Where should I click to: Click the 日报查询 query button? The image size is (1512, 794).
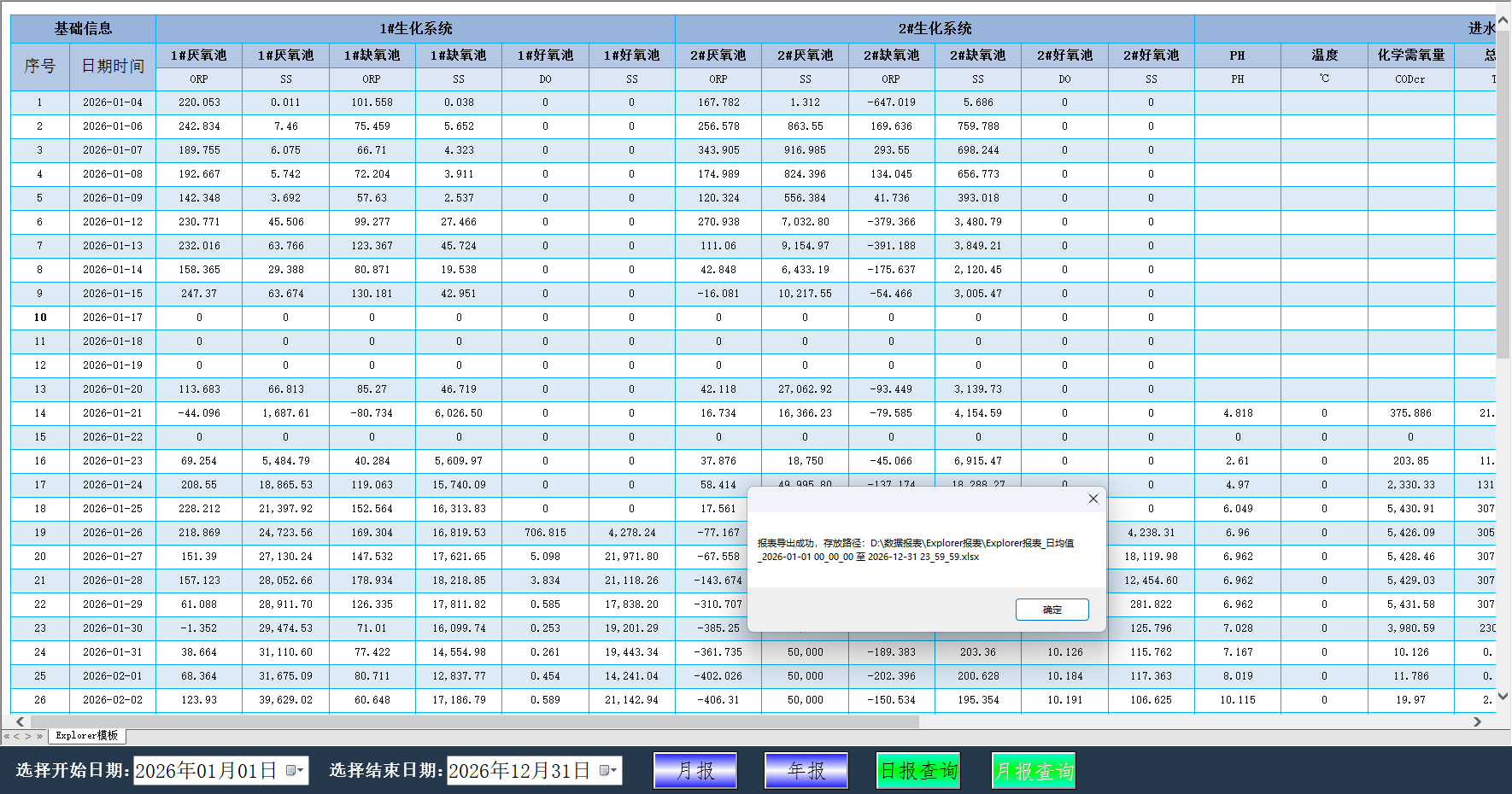click(x=917, y=770)
